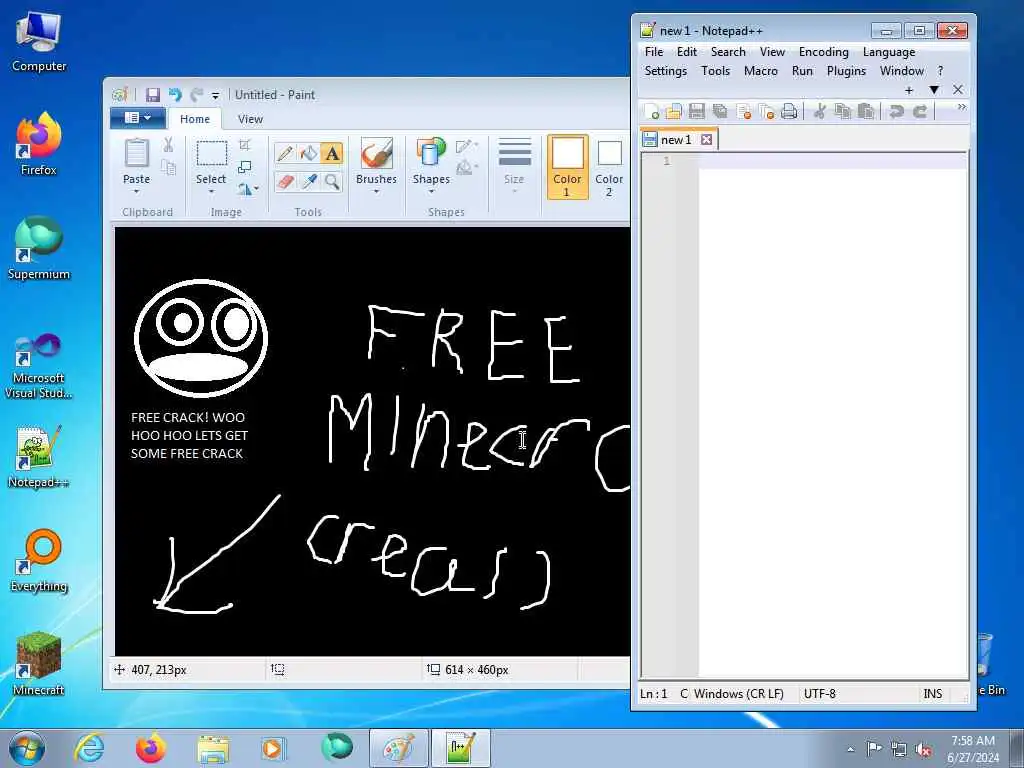Select the Text tool in Paint
This screenshot has height=768, width=1024.
coord(332,153)
